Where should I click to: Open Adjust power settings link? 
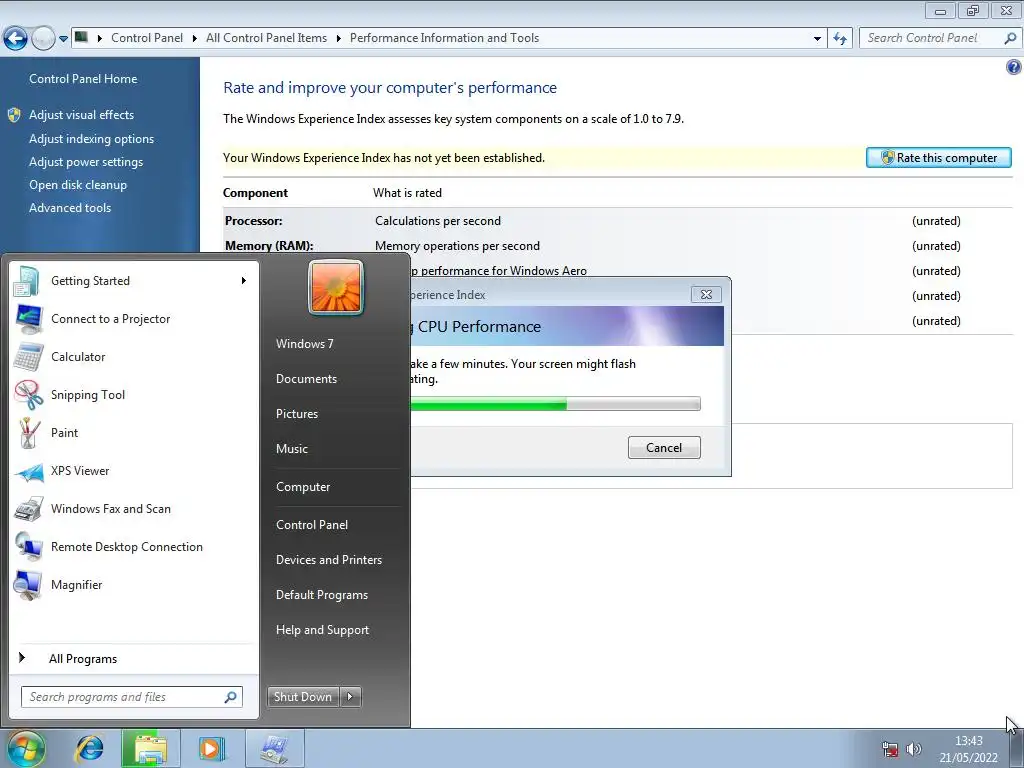[x=86, y=162]
